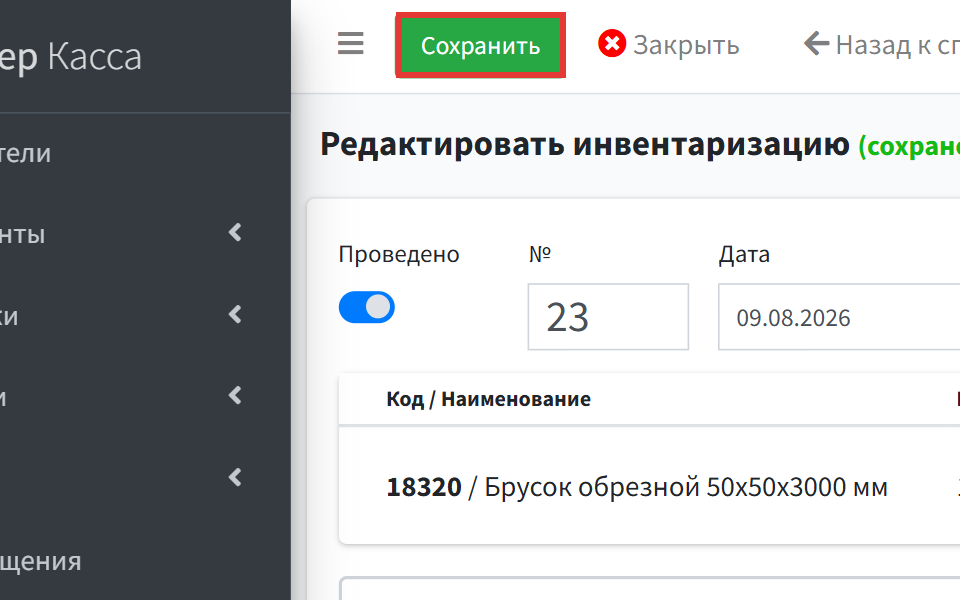
Task: Click the chevron on the third collapsible sidebar item
Action: [x=236, y=396]
